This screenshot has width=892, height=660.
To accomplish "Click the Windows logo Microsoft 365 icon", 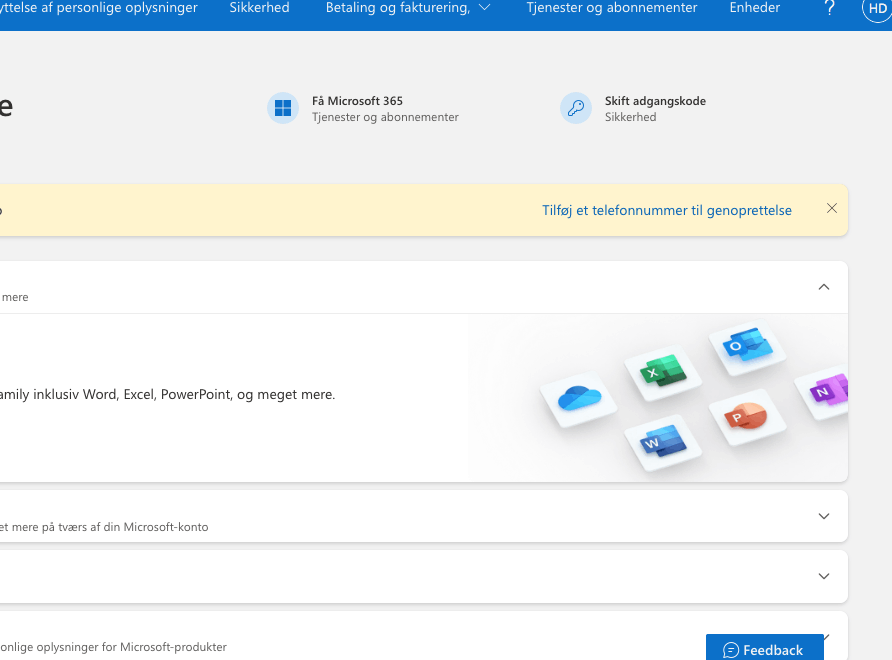I will [283, 108].
